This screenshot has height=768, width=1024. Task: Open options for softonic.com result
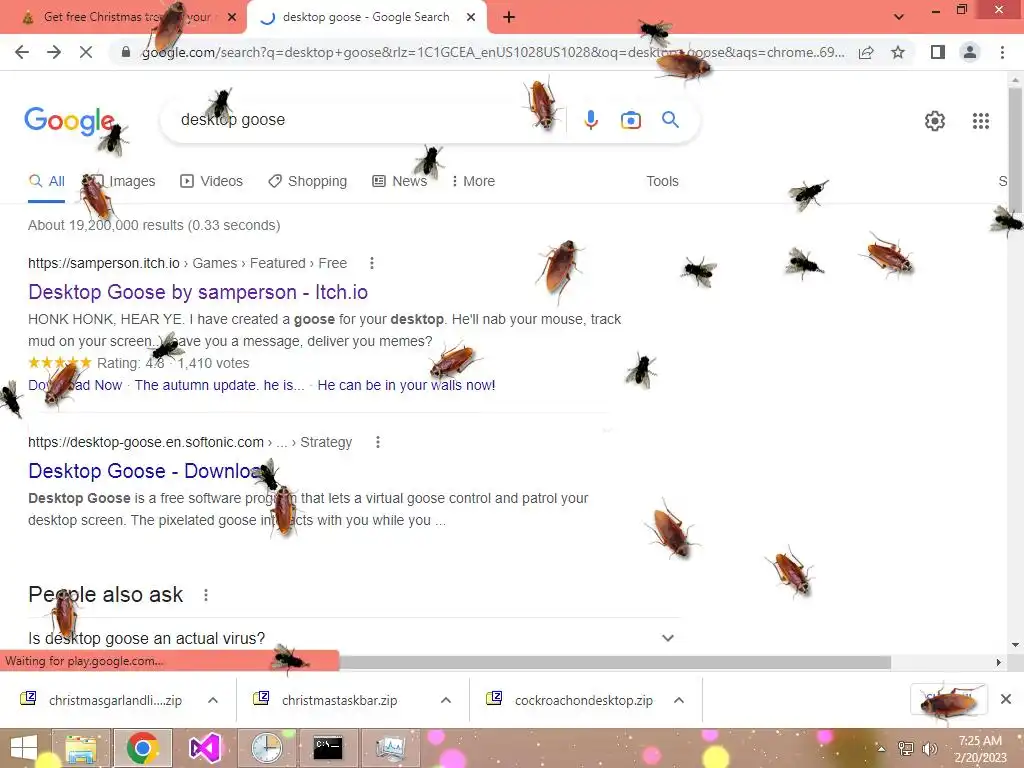coord(377,442)
